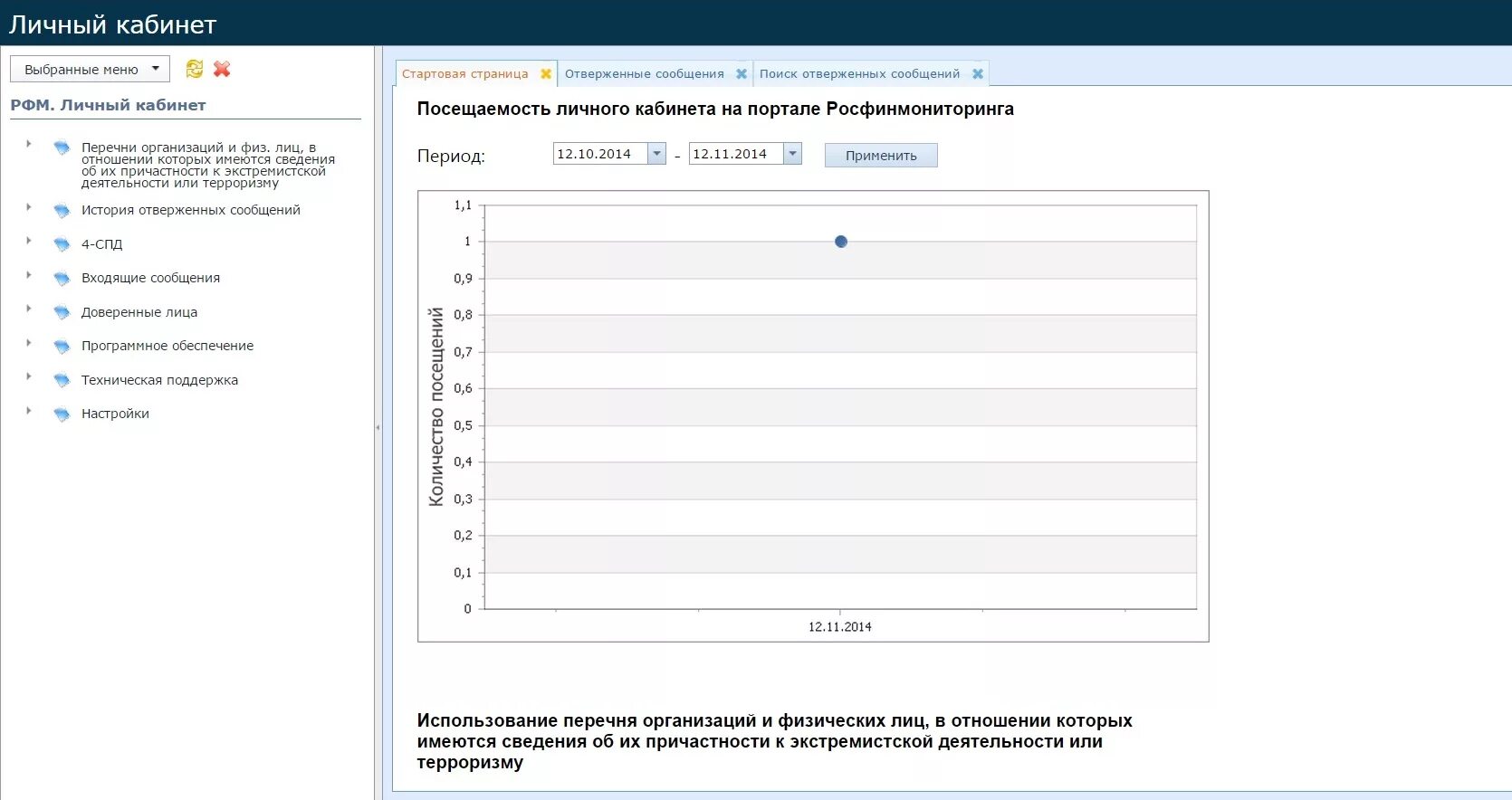Viewport: 1512px width, 800px height.
Task: Expand the История отверженных сообщений node arrow
Action: [x=29, y=207]
